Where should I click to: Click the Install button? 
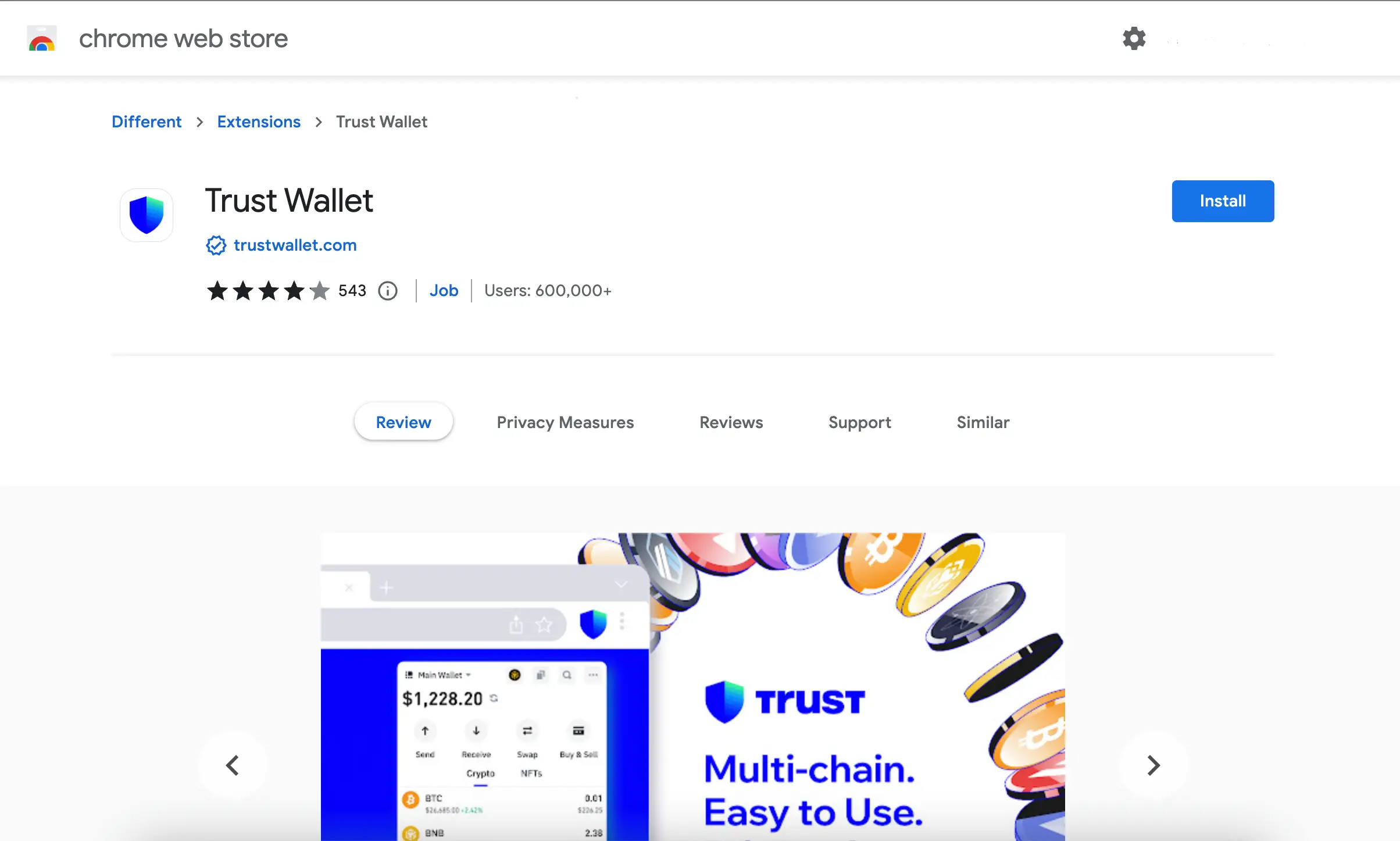coord(1223,201)
